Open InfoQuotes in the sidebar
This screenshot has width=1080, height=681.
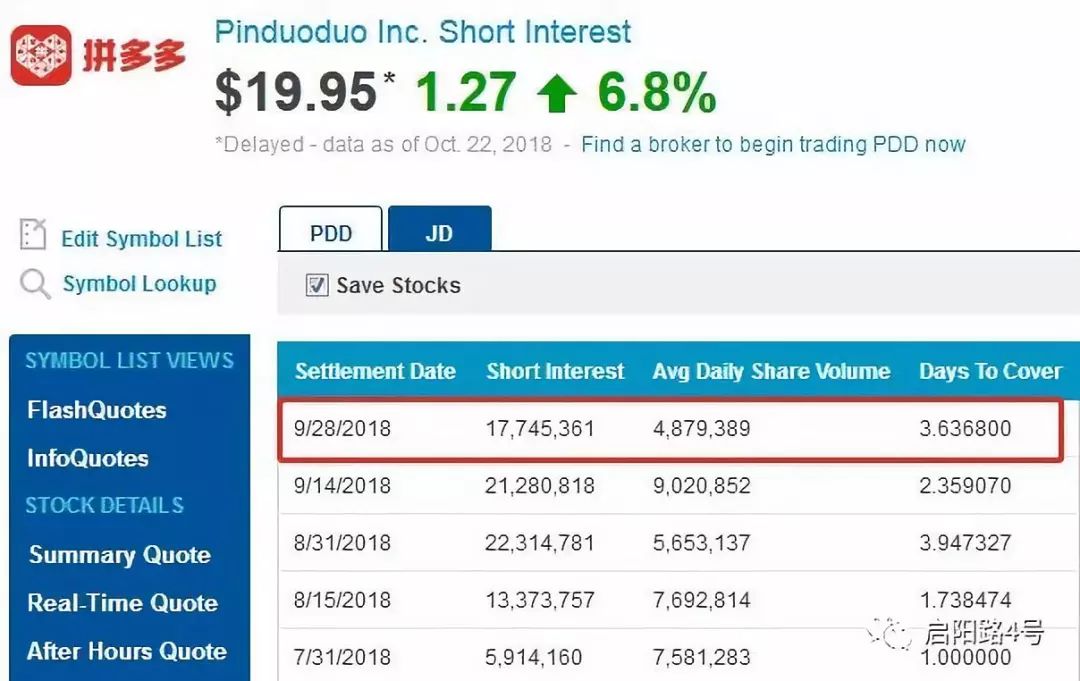coord(87,458)
